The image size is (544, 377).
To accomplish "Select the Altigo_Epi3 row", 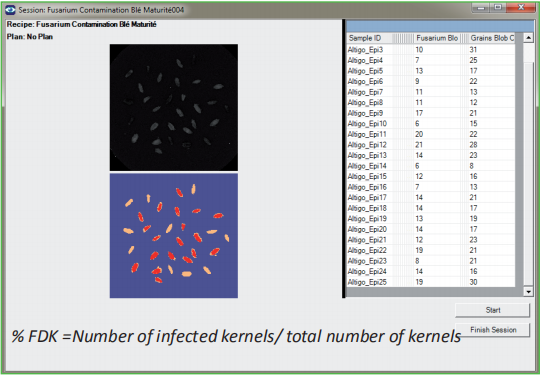I will click(x=431, y=50).
